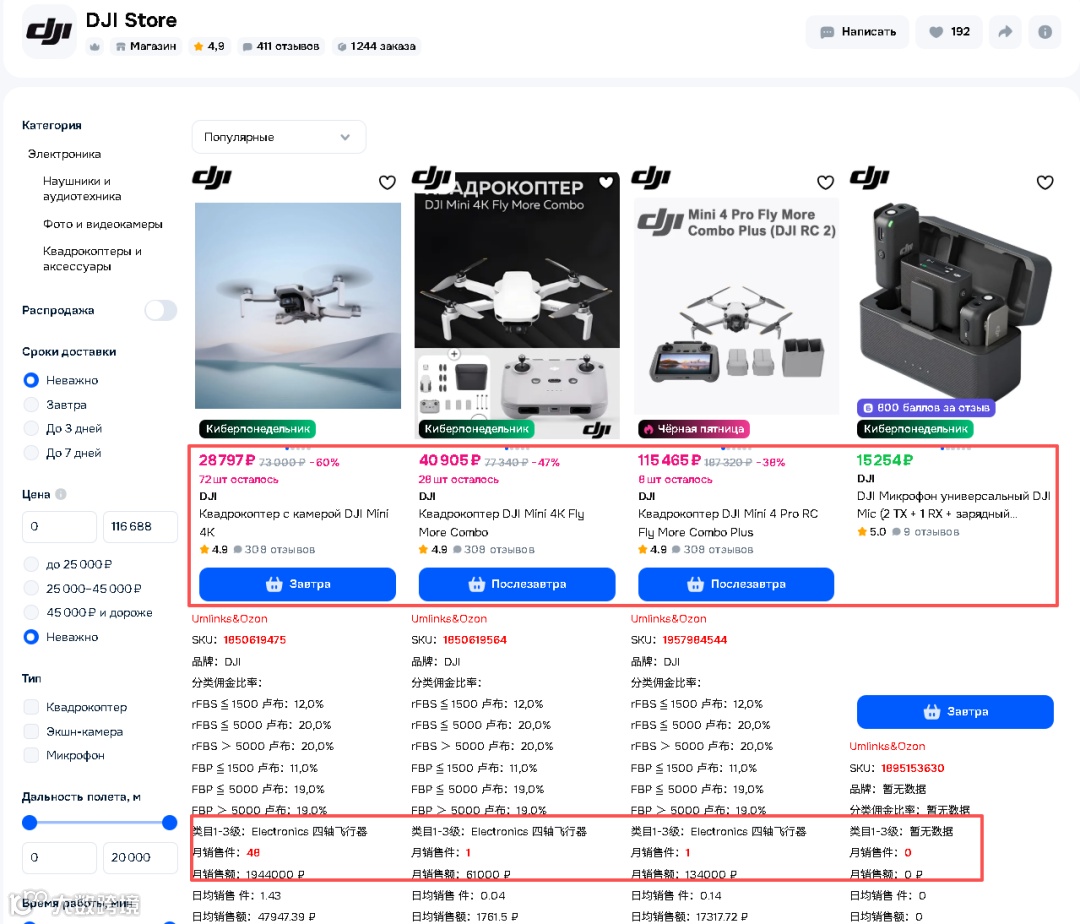Click the crown badge icon under store name
Image resolution: width=1080 pixels, height=924 pixels.
(95, 47)
